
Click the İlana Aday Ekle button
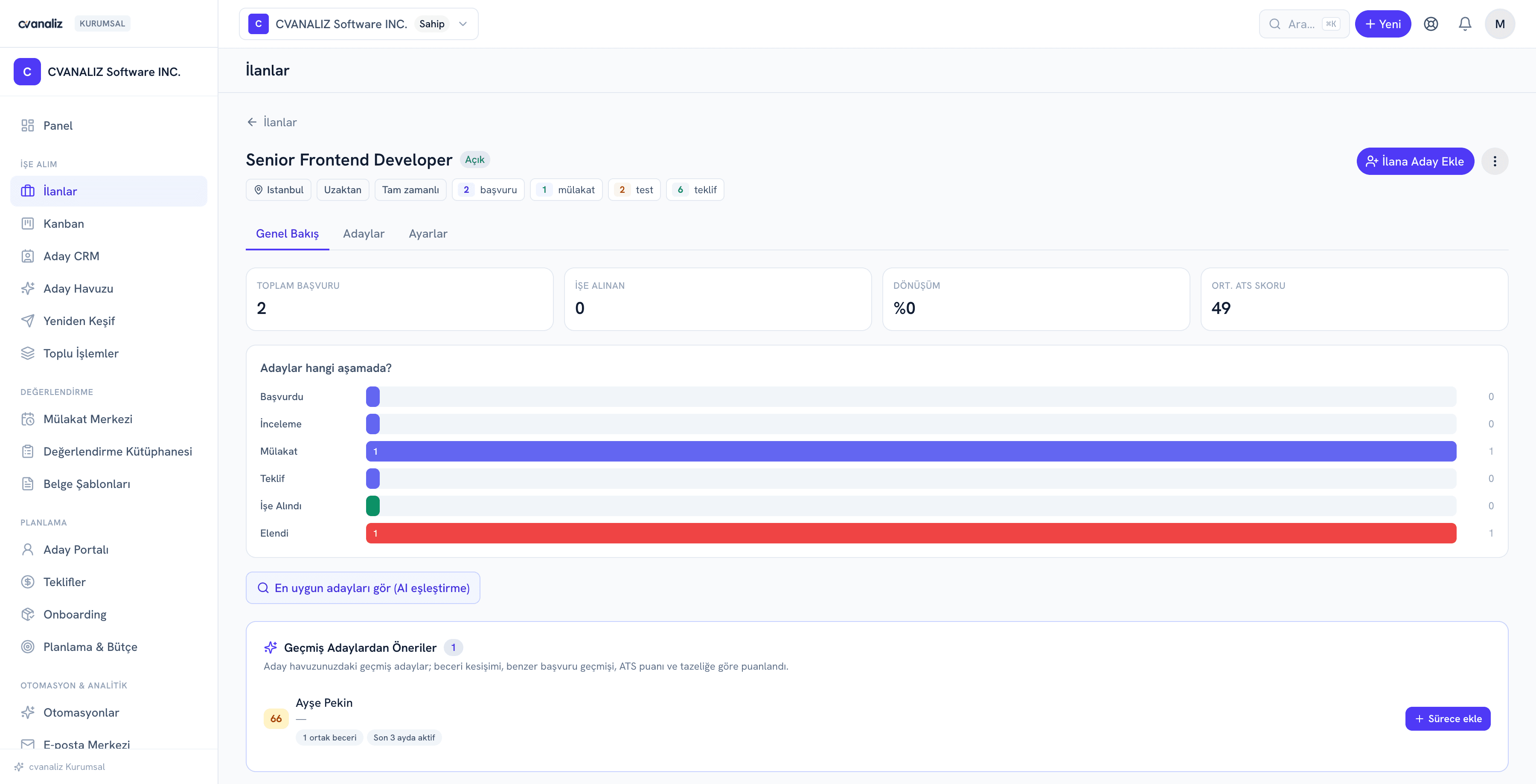point(1415,161)
